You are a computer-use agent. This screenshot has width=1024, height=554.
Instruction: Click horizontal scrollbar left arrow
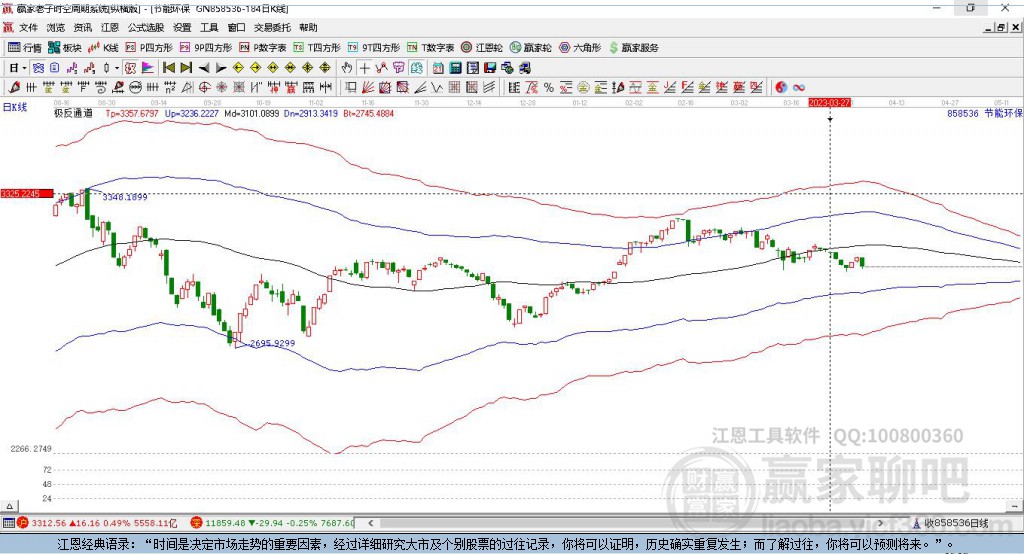(x=371, y=523)
